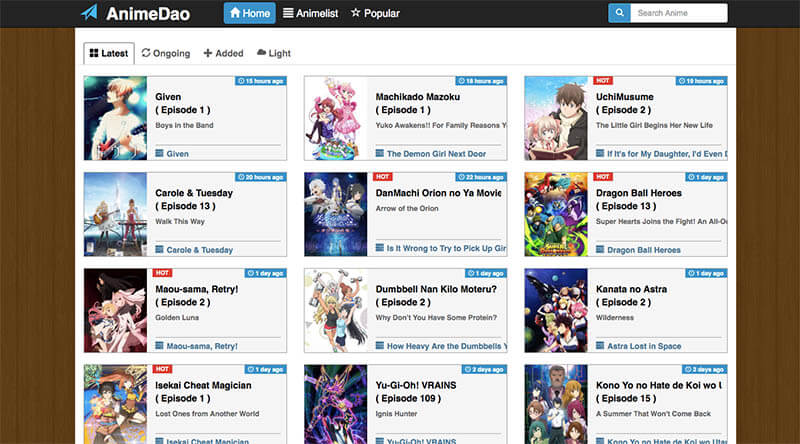Click the list icon beside The Demon Girl Next Door

(x=380, y=153)
